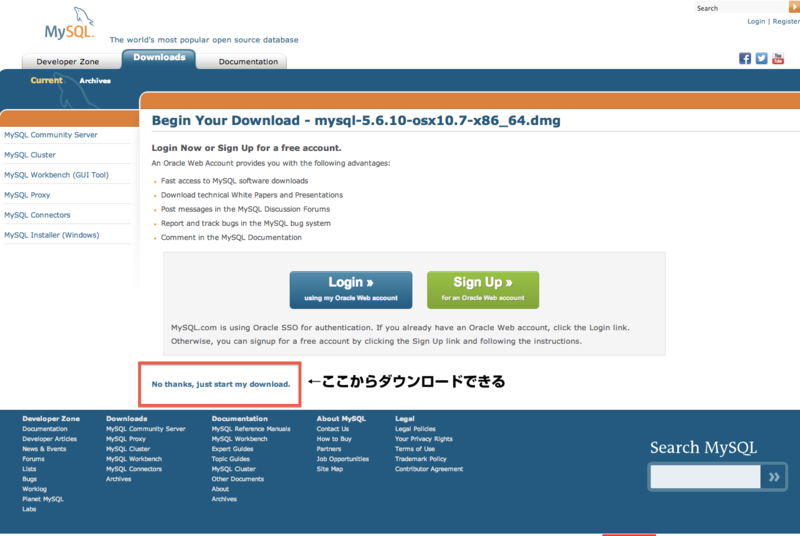Open the Documentation tab
Viewport: 800px width, 536px height.
pos(248,61)
